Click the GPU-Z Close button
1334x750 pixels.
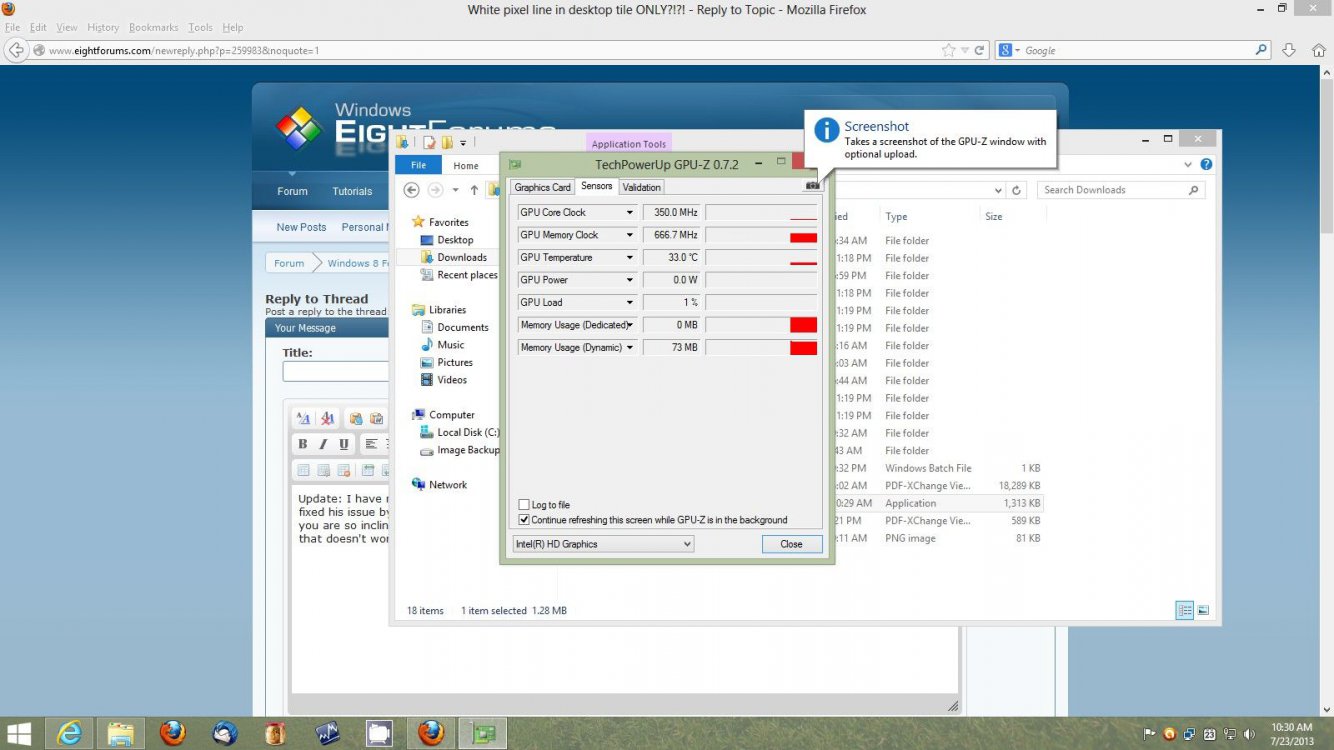(x=791, y=544)
